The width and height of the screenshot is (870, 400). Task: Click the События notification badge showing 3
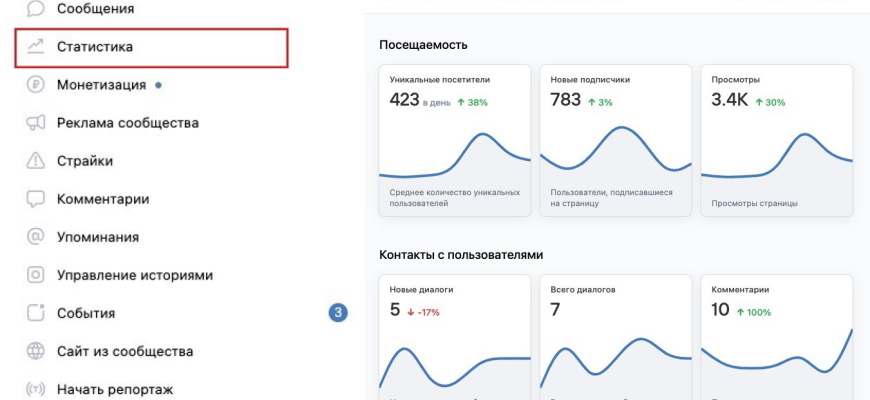coord(338,313)
